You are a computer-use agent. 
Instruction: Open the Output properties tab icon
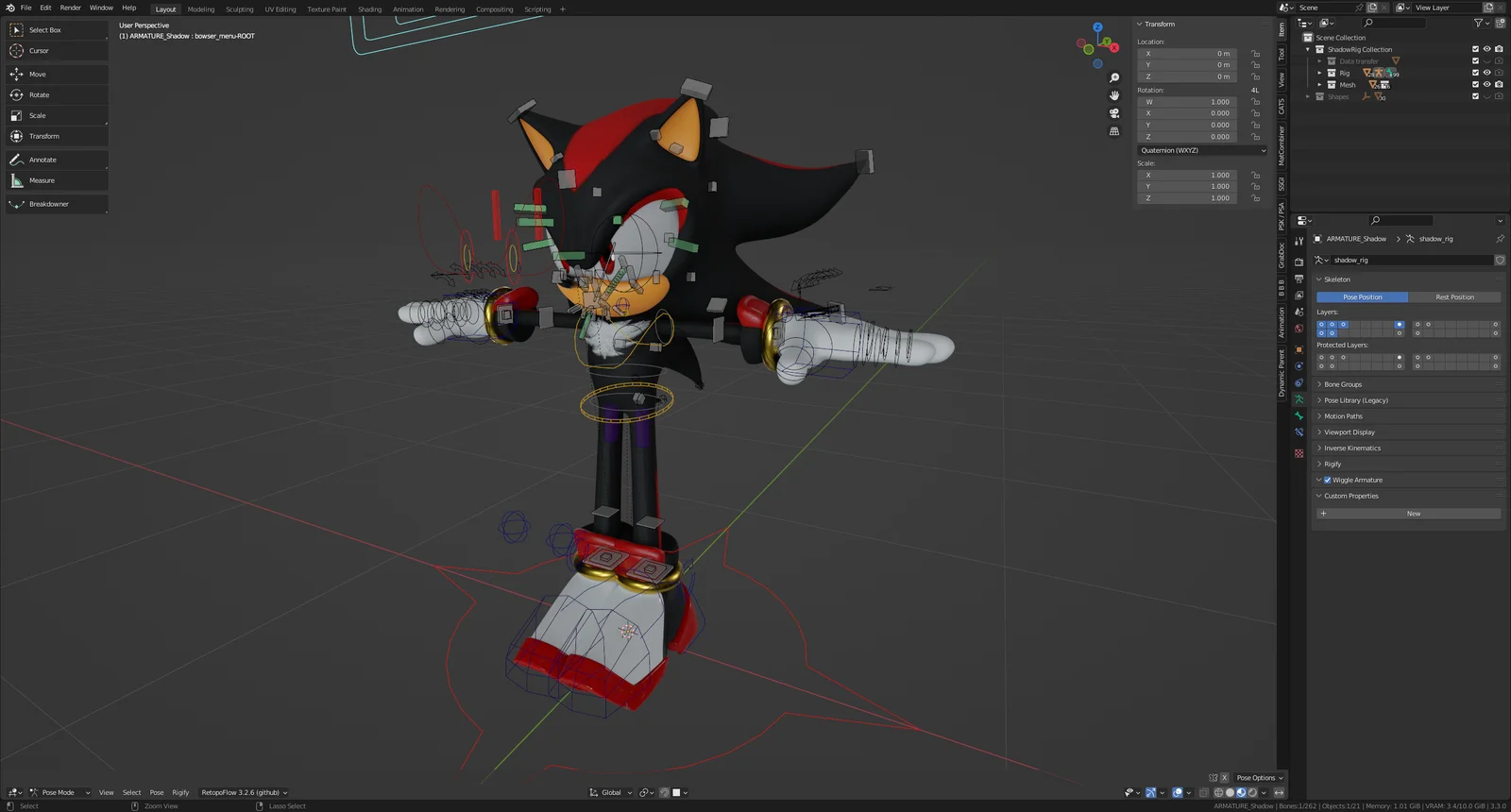(x=1299, y=279)
